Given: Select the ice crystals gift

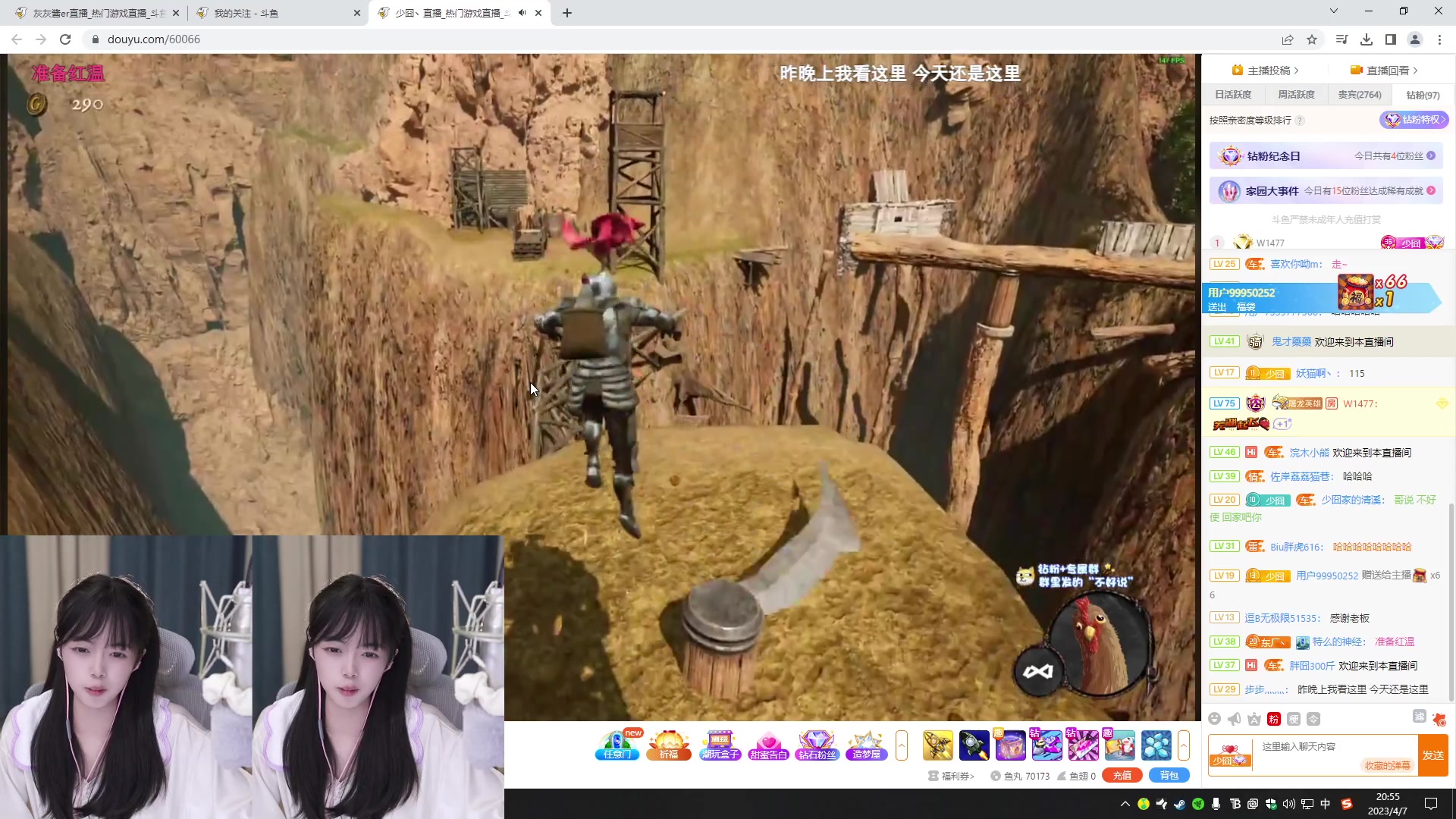Looking at the screenshot, I should tap(1156, 745).
